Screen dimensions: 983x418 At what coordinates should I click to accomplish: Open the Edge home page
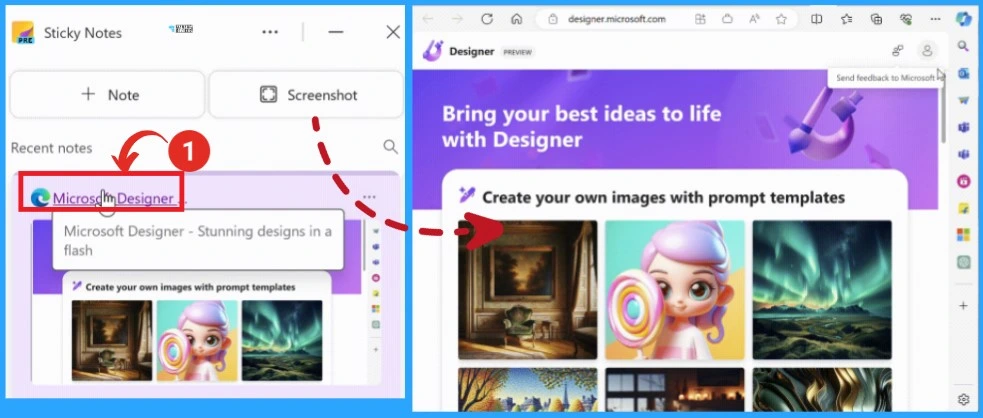coord(517,19)
